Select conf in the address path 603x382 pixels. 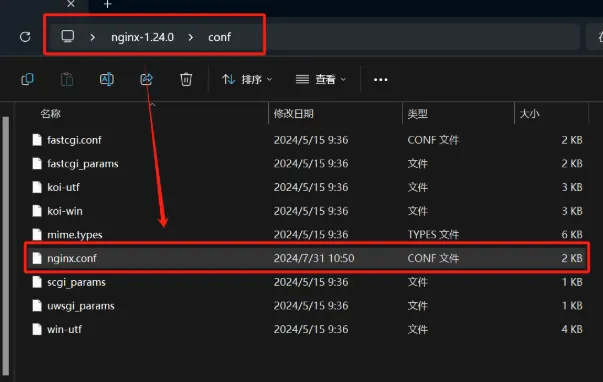pos(219,37)
